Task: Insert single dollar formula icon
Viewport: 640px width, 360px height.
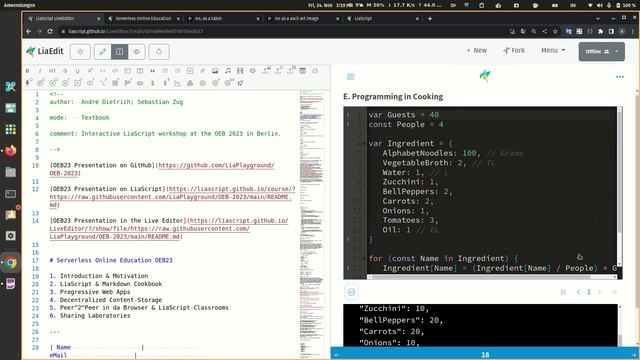Action: coord(153,83)
